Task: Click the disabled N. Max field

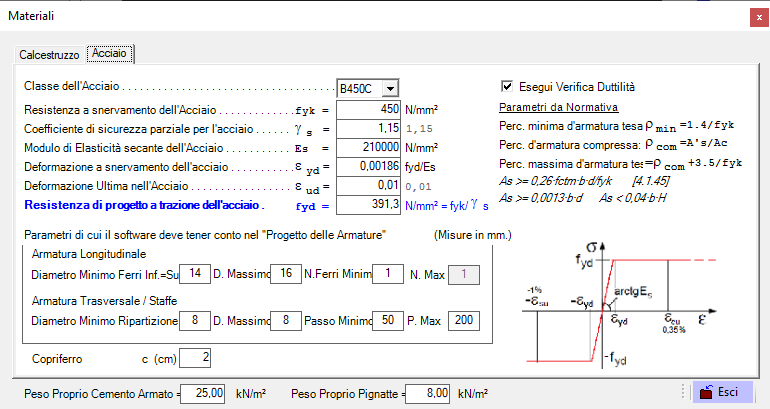Action: (464, 274)
